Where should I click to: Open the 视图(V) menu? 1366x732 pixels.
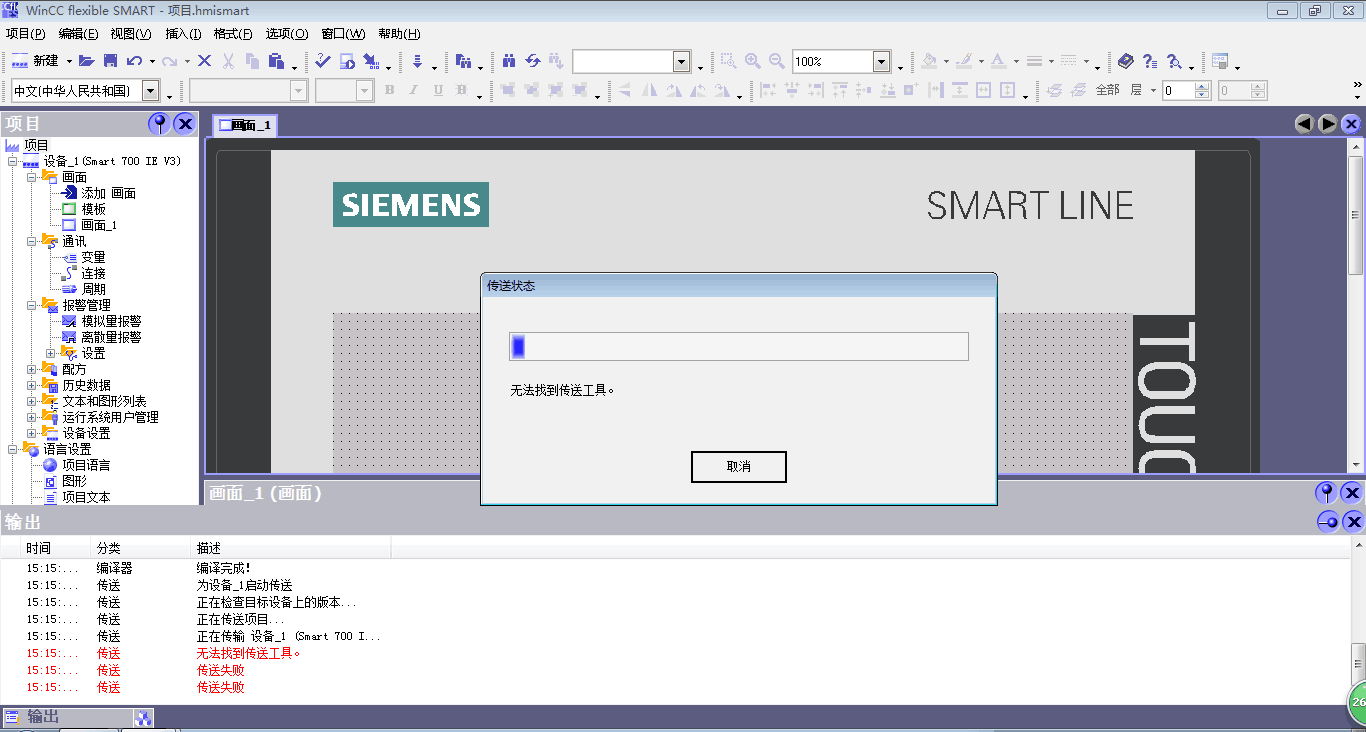point(131,34)
